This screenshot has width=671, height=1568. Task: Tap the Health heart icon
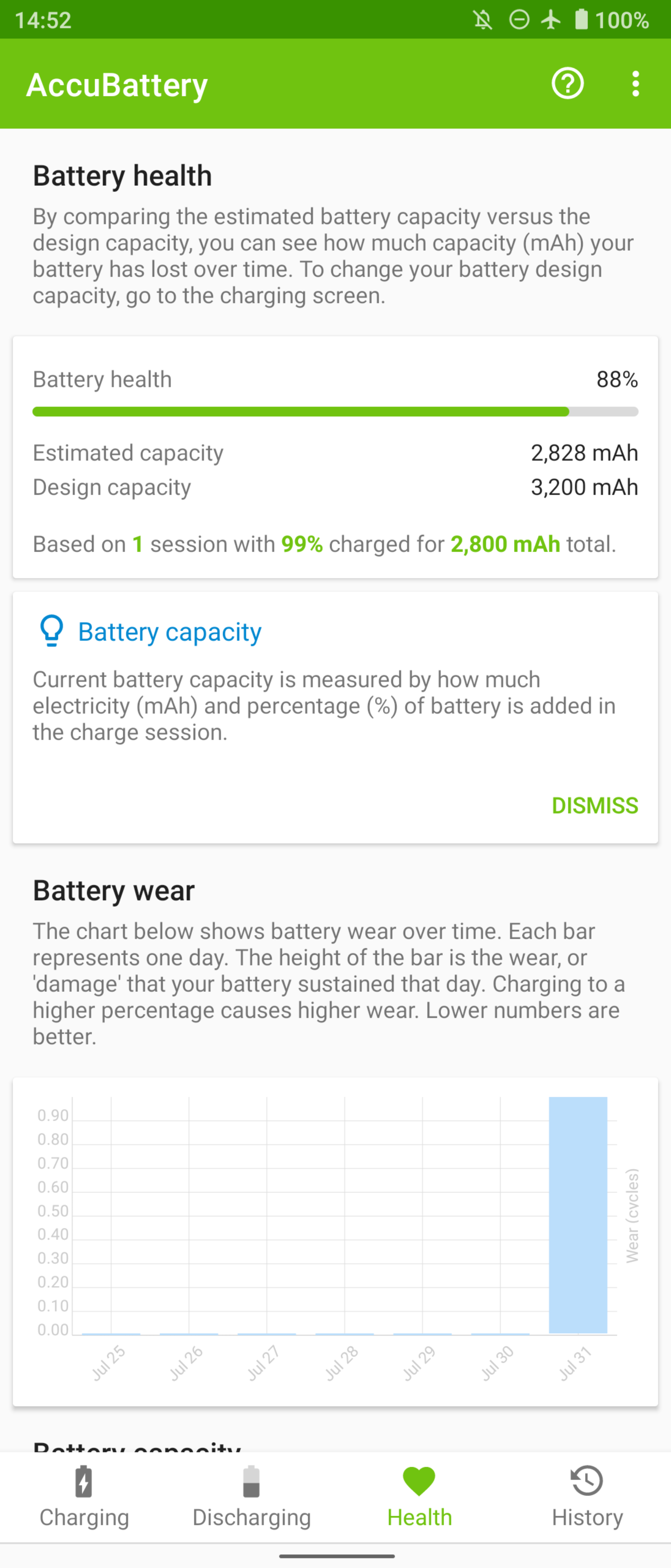(x=419, y=1481)
